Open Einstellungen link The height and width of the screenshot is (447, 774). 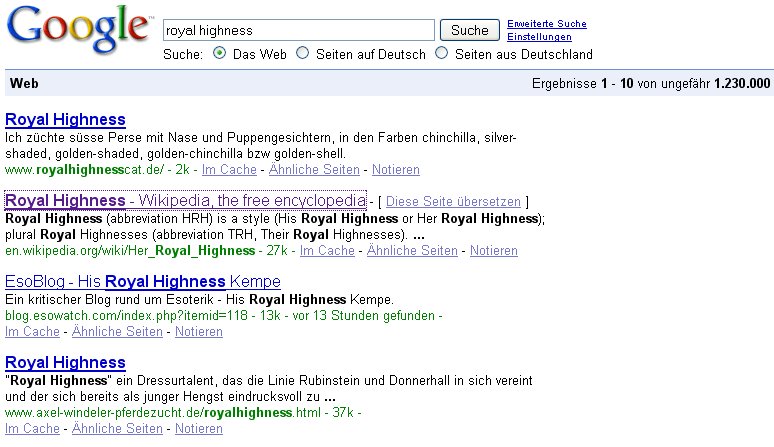[540, 37]
